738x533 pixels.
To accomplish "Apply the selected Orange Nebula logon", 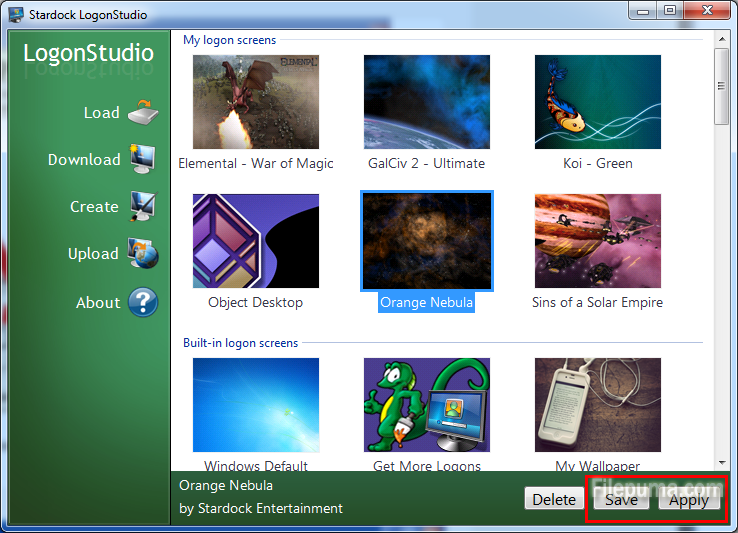I will pos(688,500).
